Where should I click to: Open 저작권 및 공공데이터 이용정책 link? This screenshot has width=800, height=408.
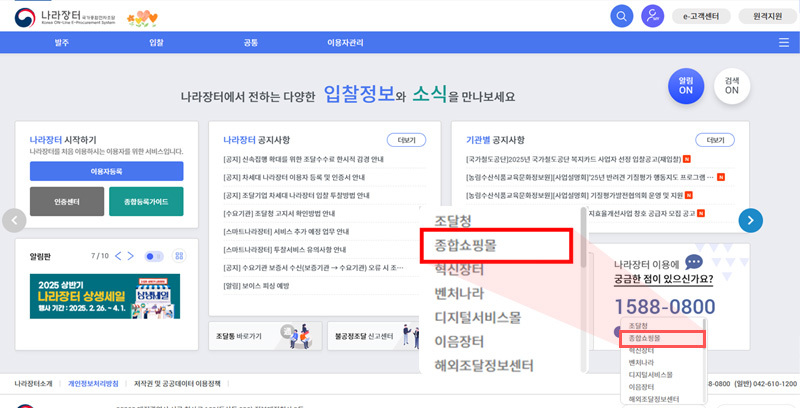pyautogui.click(x=177, y=384)
